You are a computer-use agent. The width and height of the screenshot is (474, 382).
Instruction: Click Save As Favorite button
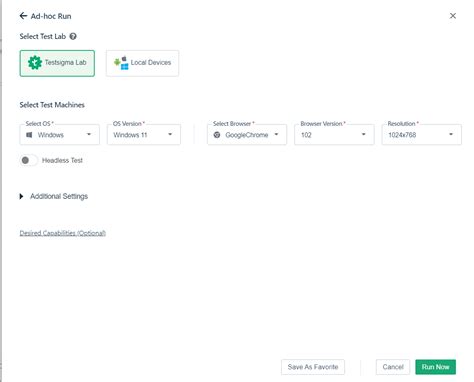[x=313, y=367]
